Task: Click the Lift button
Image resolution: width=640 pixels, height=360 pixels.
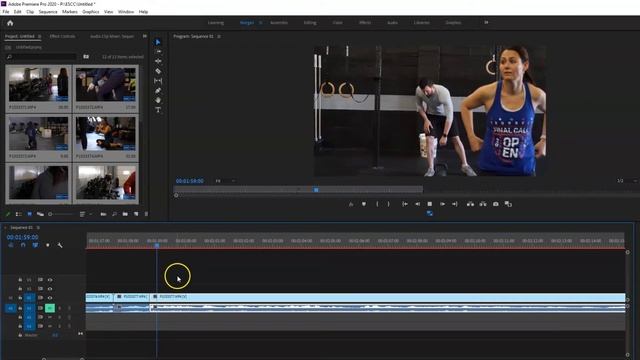Action: click(x=470, y=204)
